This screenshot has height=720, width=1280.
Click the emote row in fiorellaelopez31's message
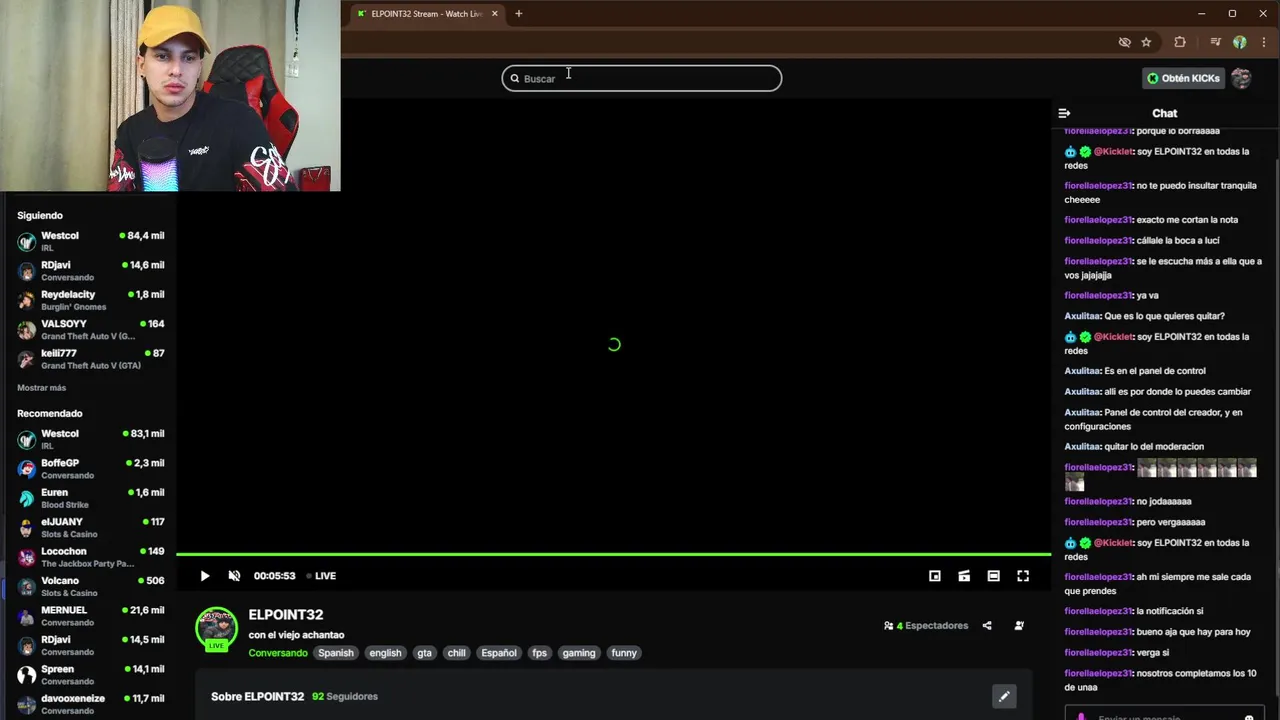pyautogui.click(x=1197, y=468)
